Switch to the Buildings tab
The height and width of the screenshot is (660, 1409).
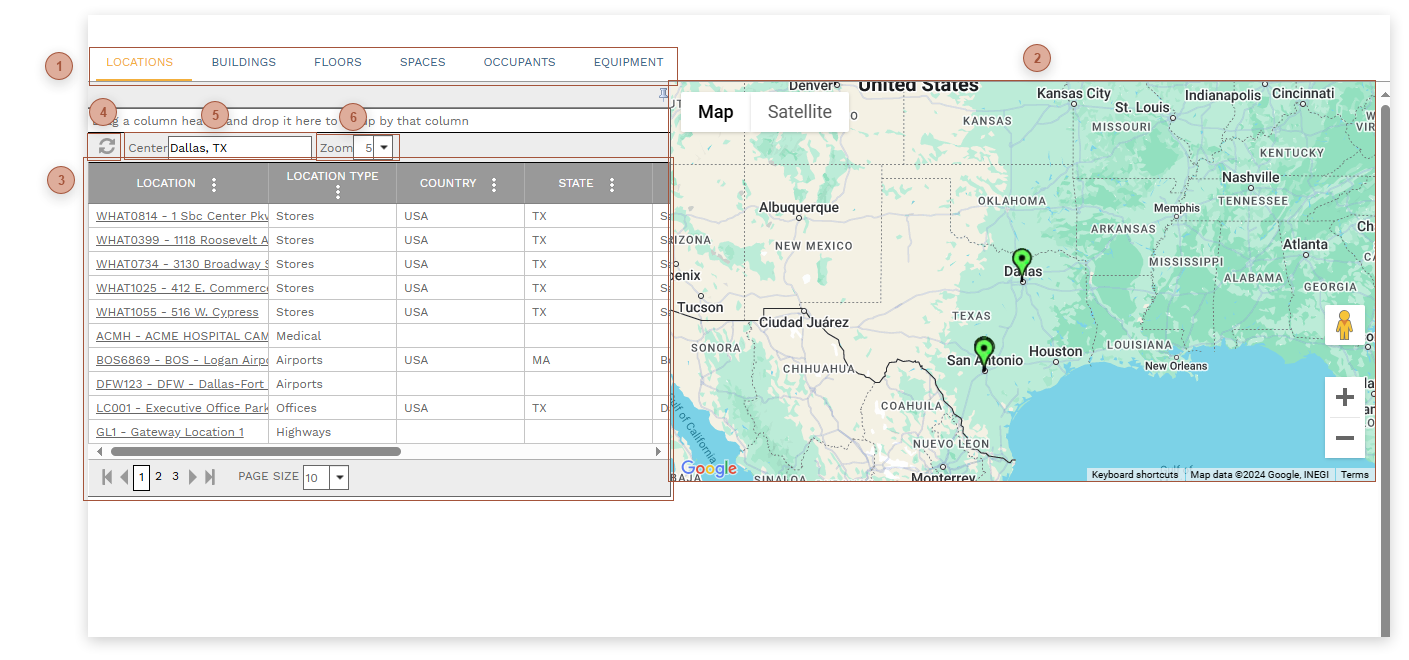coord(243,62)
